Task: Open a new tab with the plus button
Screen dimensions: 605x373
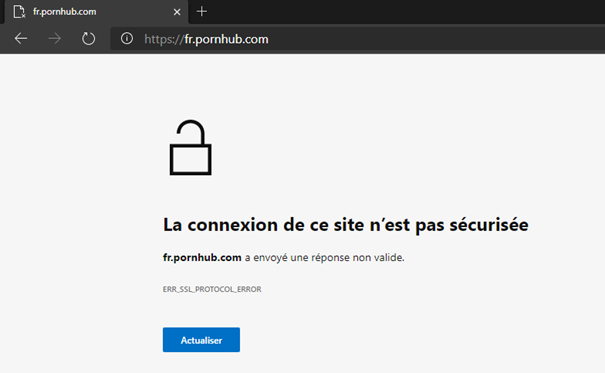Action: coord(201,12)
